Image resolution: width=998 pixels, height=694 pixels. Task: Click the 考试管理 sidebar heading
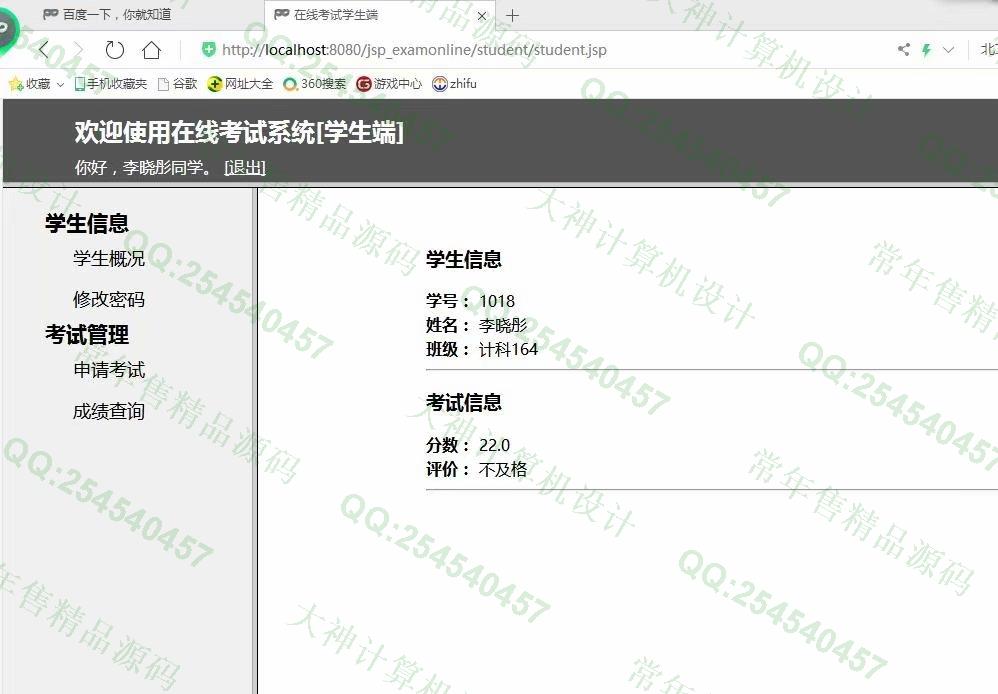click(87, 335)
